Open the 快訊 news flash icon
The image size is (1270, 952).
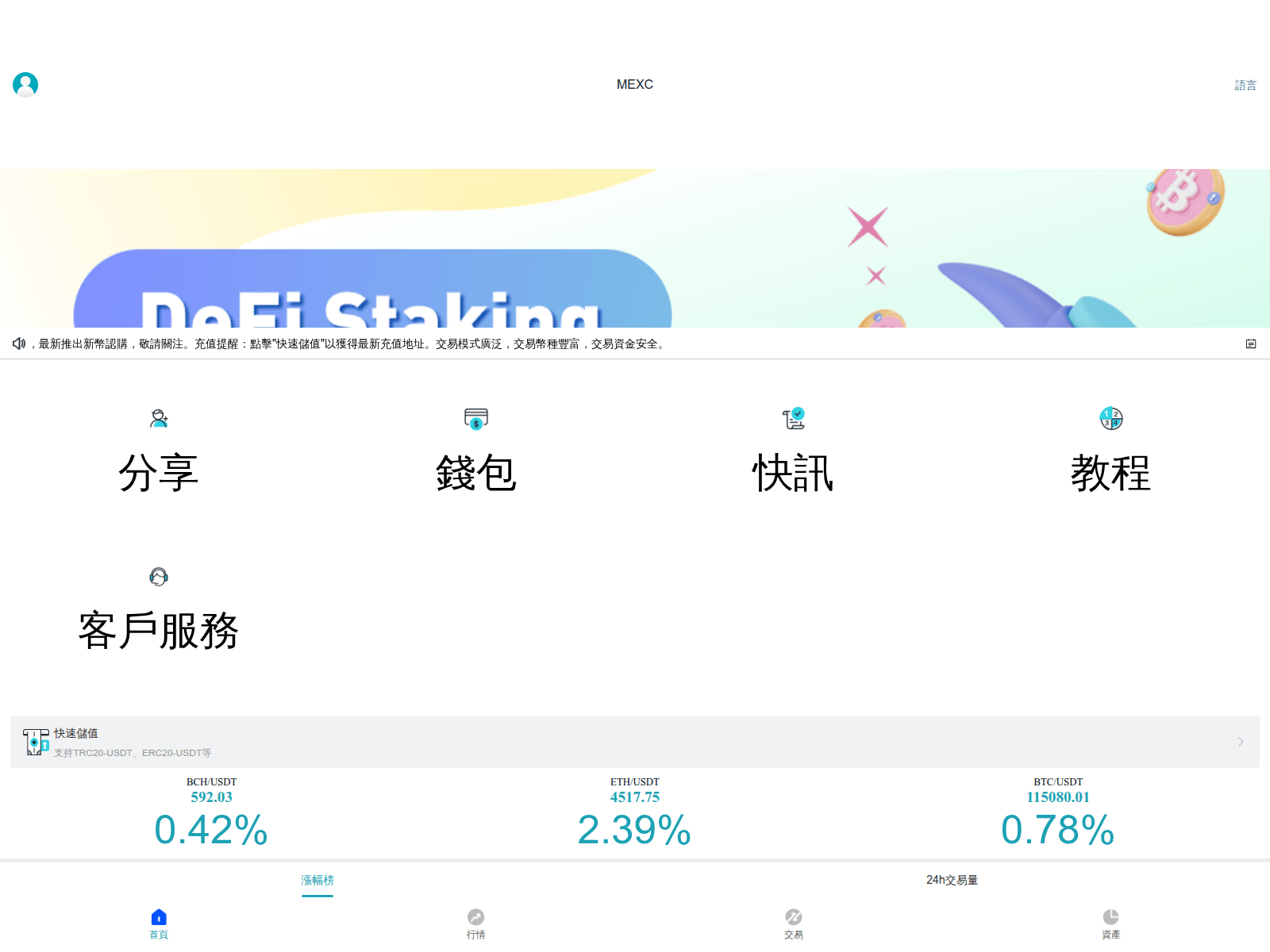[793, 419]
